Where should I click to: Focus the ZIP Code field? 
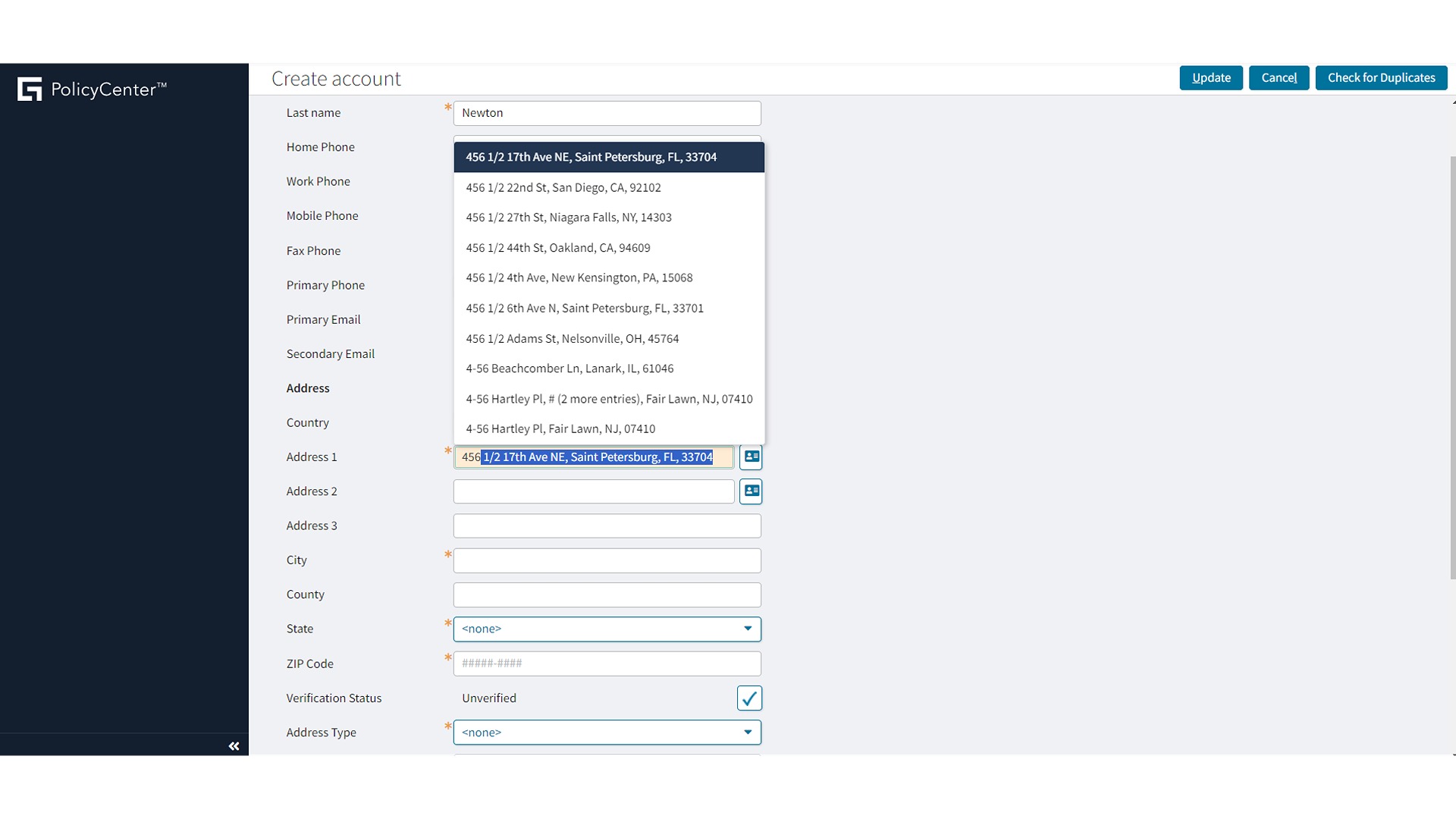coord(607,664)
